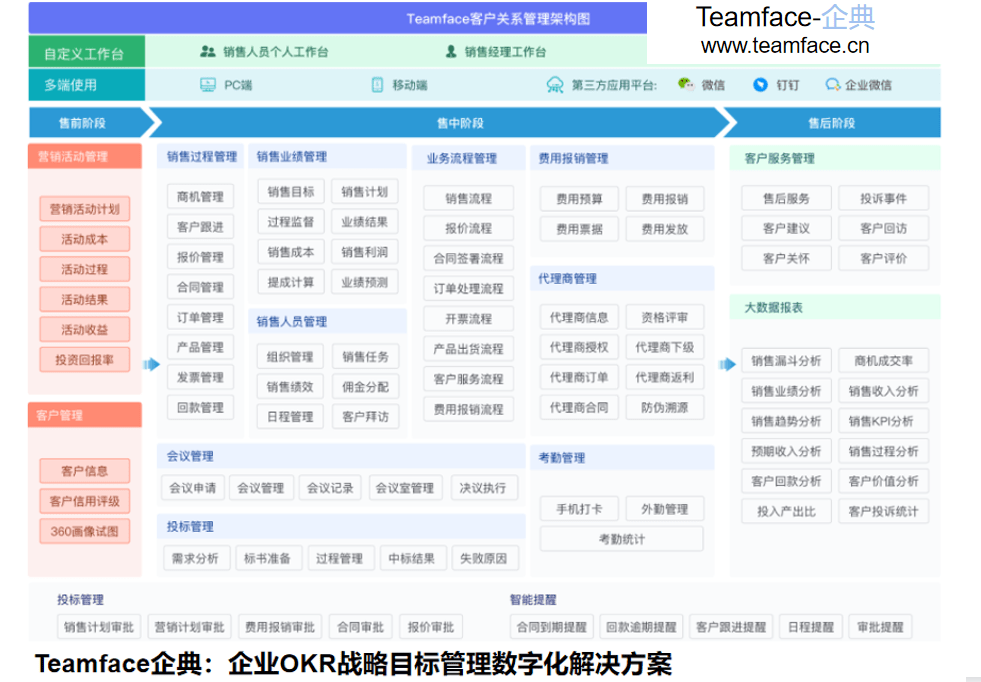Click the 企业微信 icon
Screen dimensions: 981x682
click(833, 84)
